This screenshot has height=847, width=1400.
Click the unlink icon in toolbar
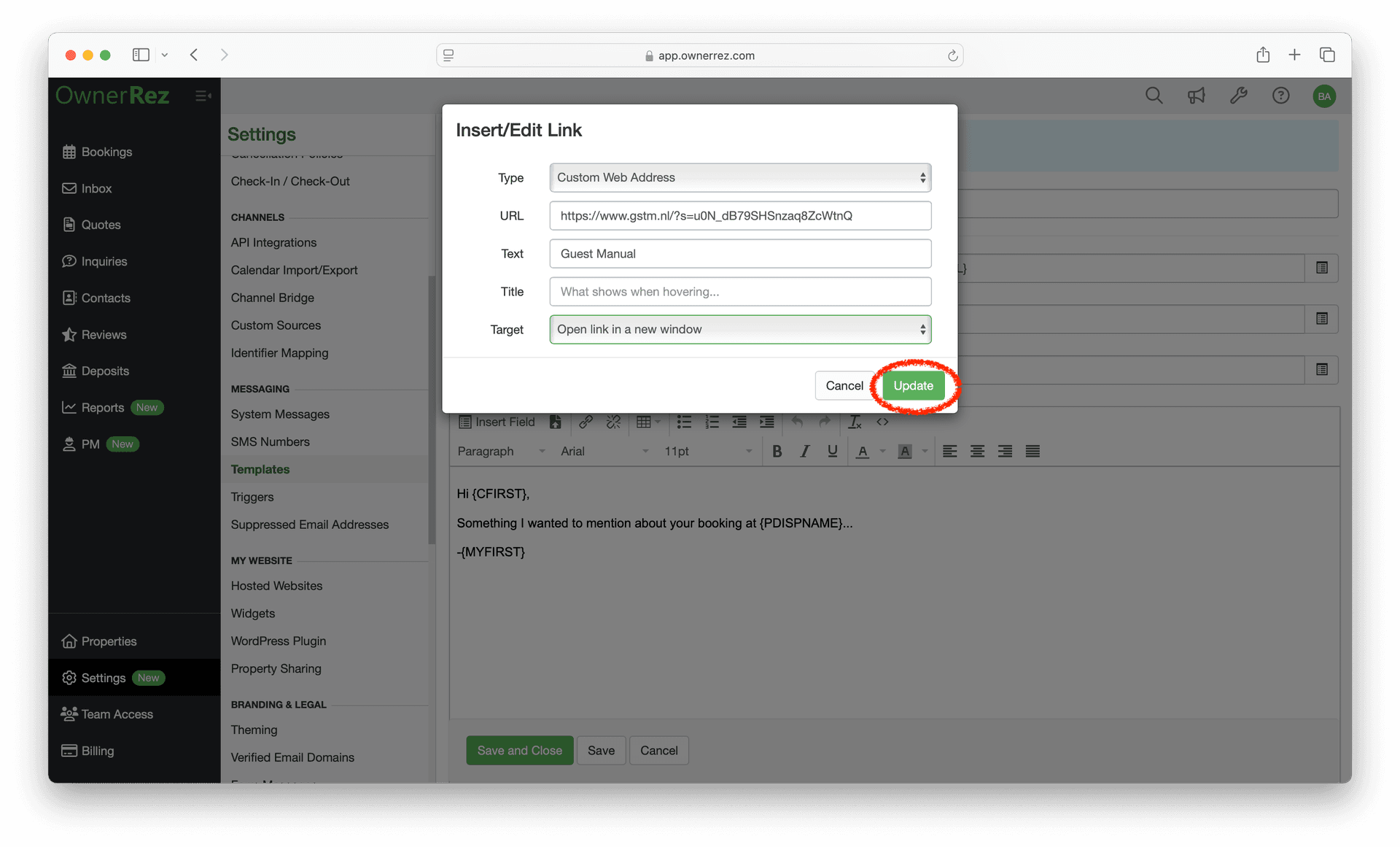[x=612, y=422]
